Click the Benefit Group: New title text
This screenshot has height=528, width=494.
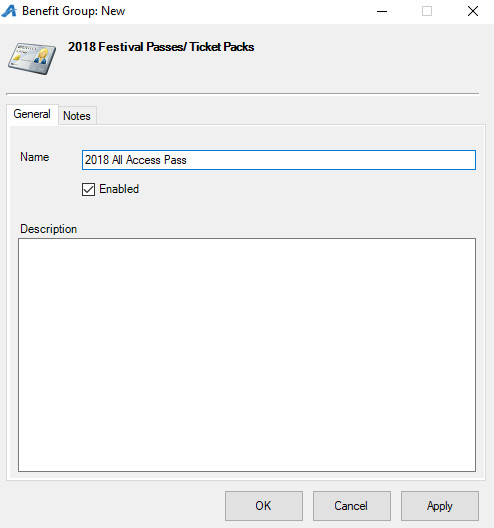click(x=73, y=11)
